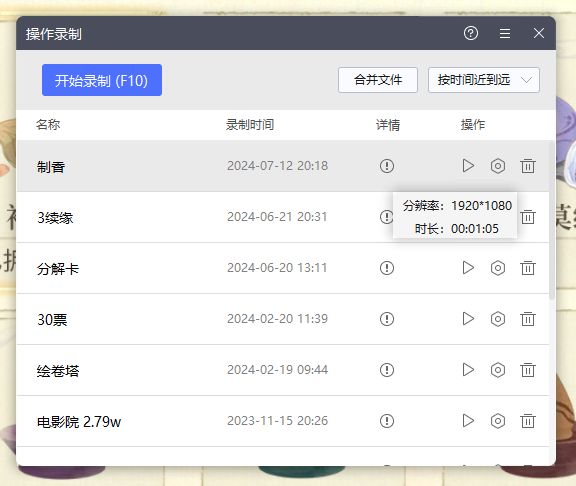Play the 制香 recording
This screenshot has width=576, height=486.
pos(468,166)
